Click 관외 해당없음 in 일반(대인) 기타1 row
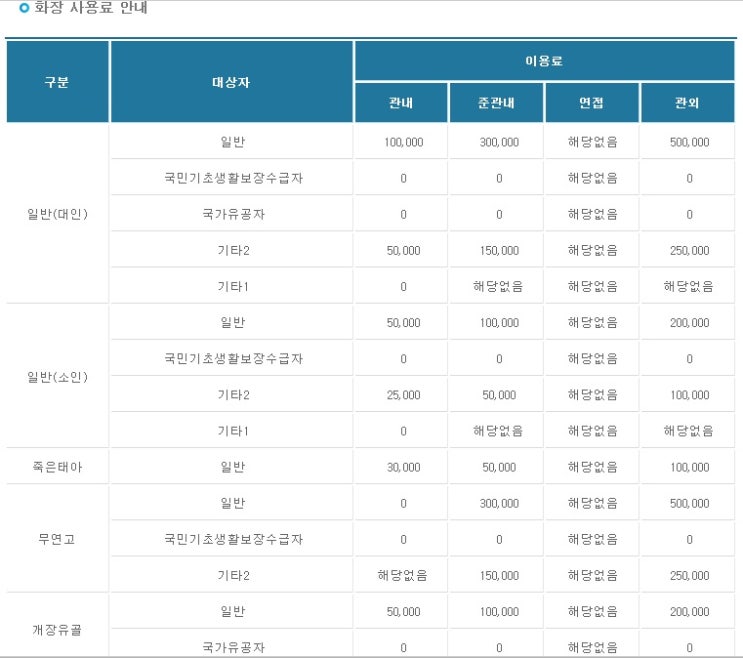The height and width of the screenshot is (658, 743). pyautogui.click(x=689, y=286)
